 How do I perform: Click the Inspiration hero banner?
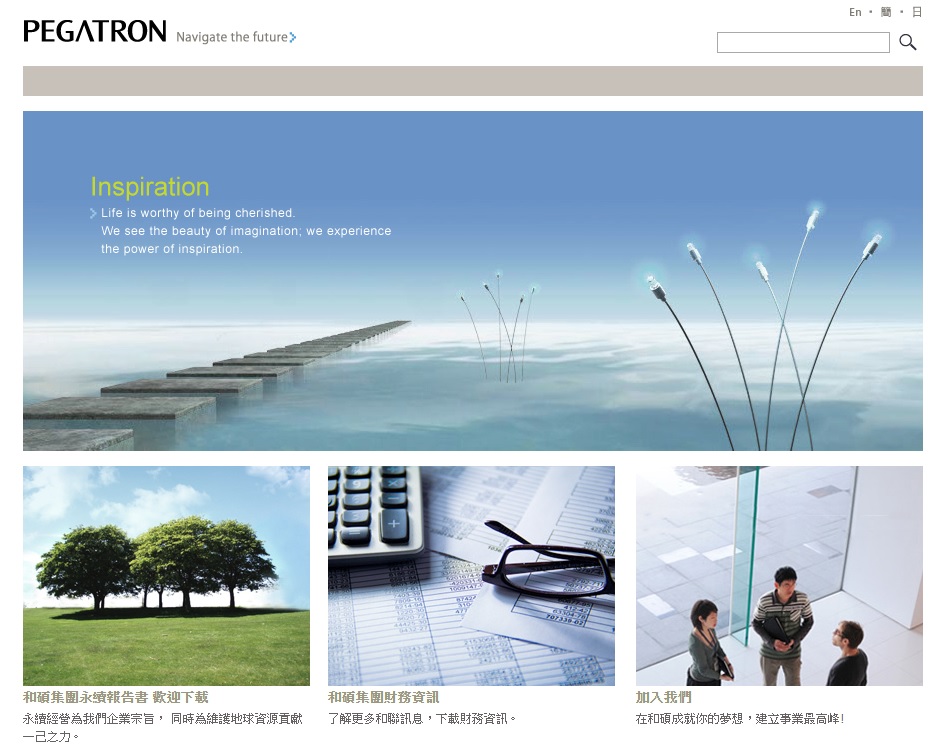[473, 281]
